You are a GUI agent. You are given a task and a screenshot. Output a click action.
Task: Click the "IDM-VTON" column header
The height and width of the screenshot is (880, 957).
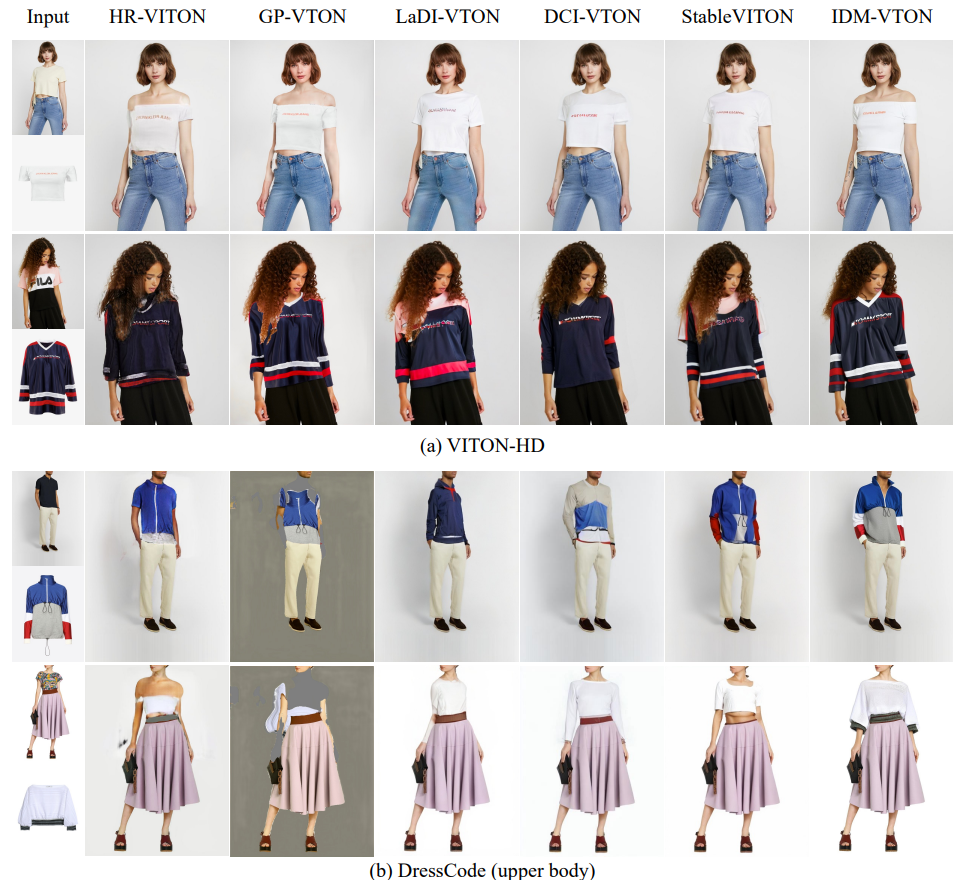click(882, 16)
